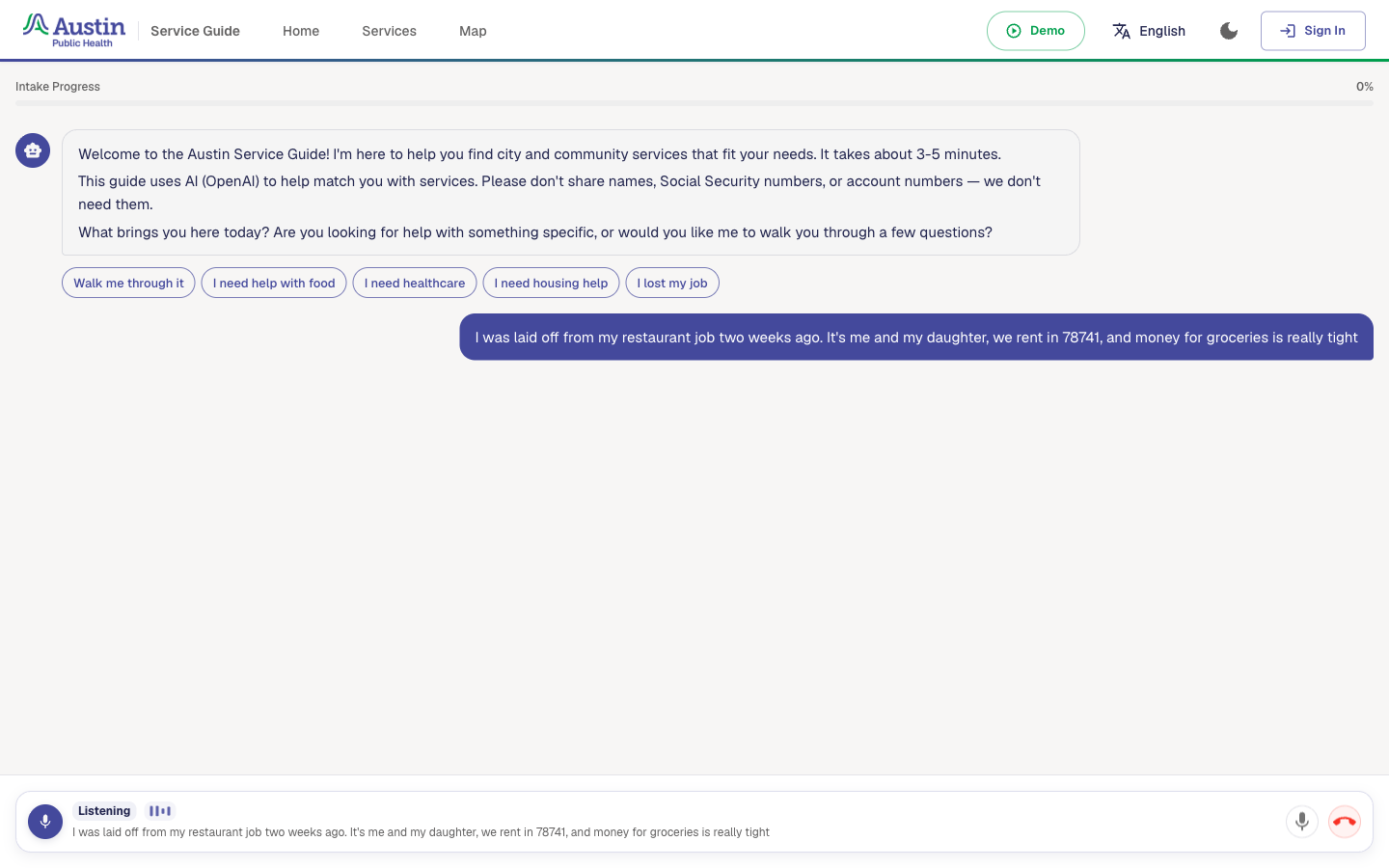Open the Map page
The image size is (1389, 868).
[x=473, y=31]
